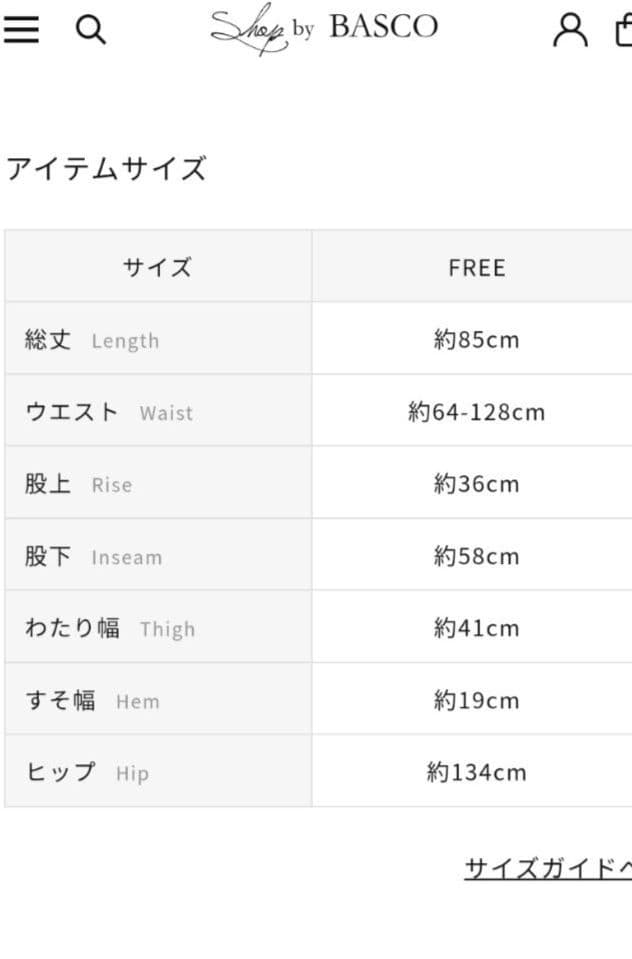The image size is (632, 959).
Task: Open the hamburger navigation menu
Action: [22, 28]
